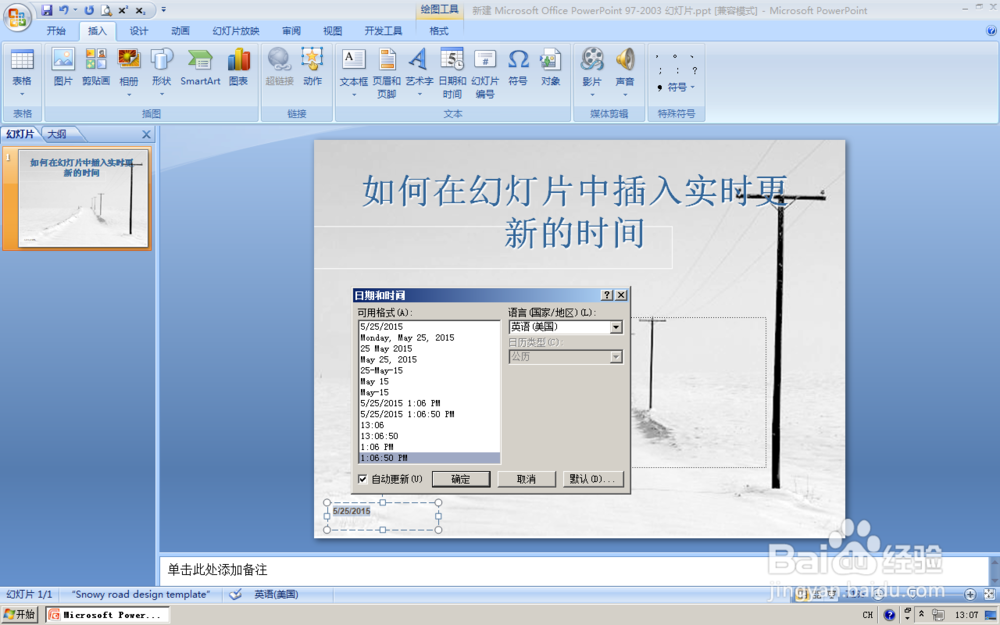1000x625 pixels.
Task: Switch to the 幻灯片放映 ribbon tab
Action: (236, 31)
